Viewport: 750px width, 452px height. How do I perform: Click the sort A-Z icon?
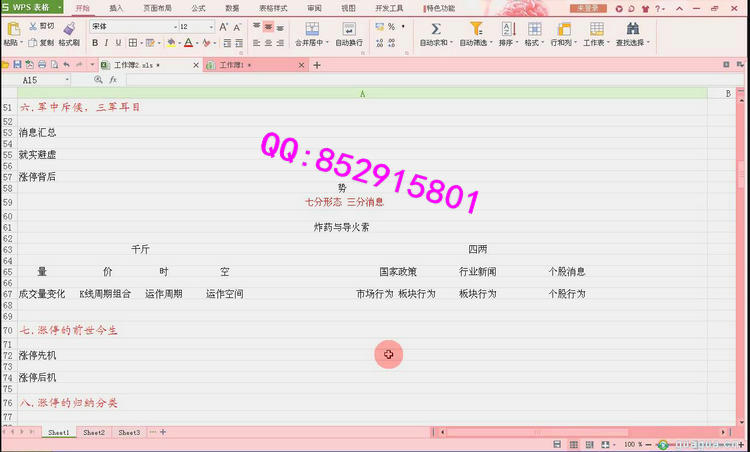505,29
